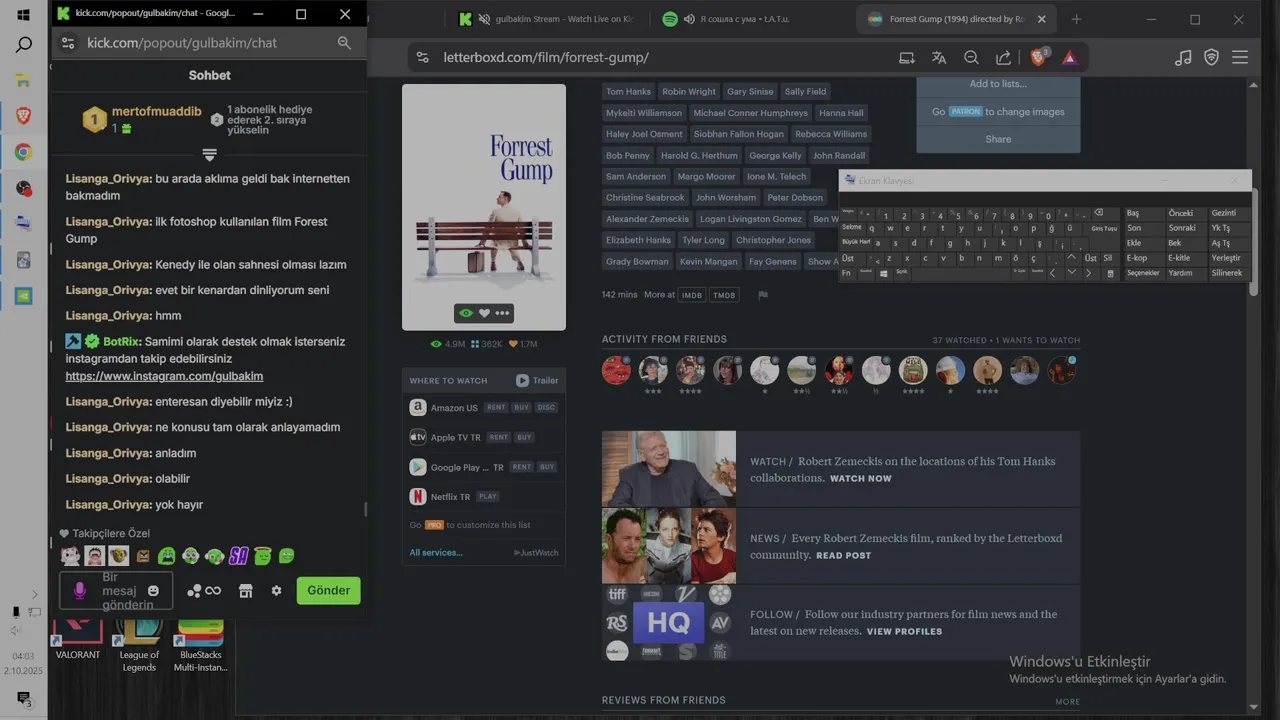
Task: Click the site settings icon beside letterboxd URL
Action: 422,58
